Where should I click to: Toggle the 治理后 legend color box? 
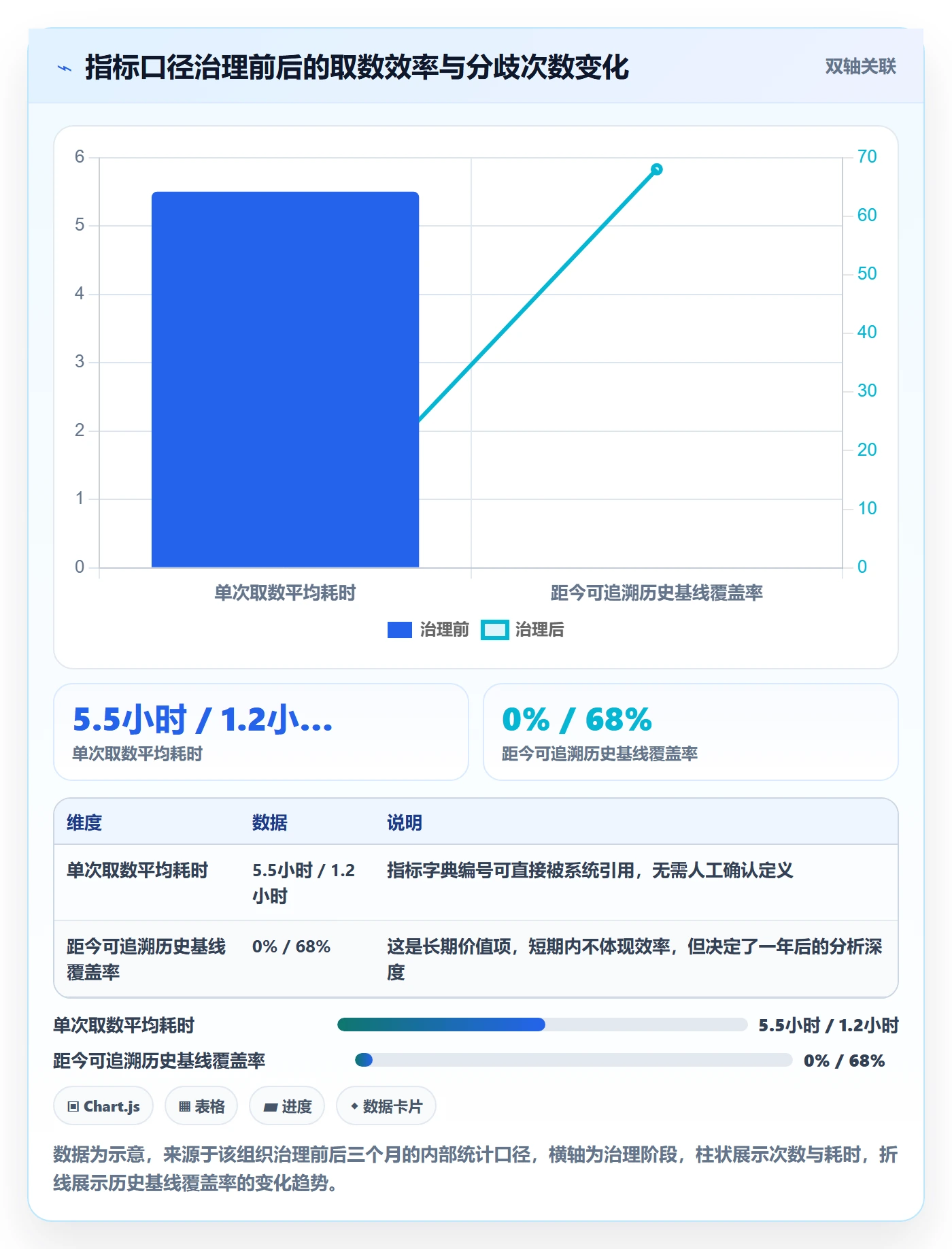pos(494,630)
